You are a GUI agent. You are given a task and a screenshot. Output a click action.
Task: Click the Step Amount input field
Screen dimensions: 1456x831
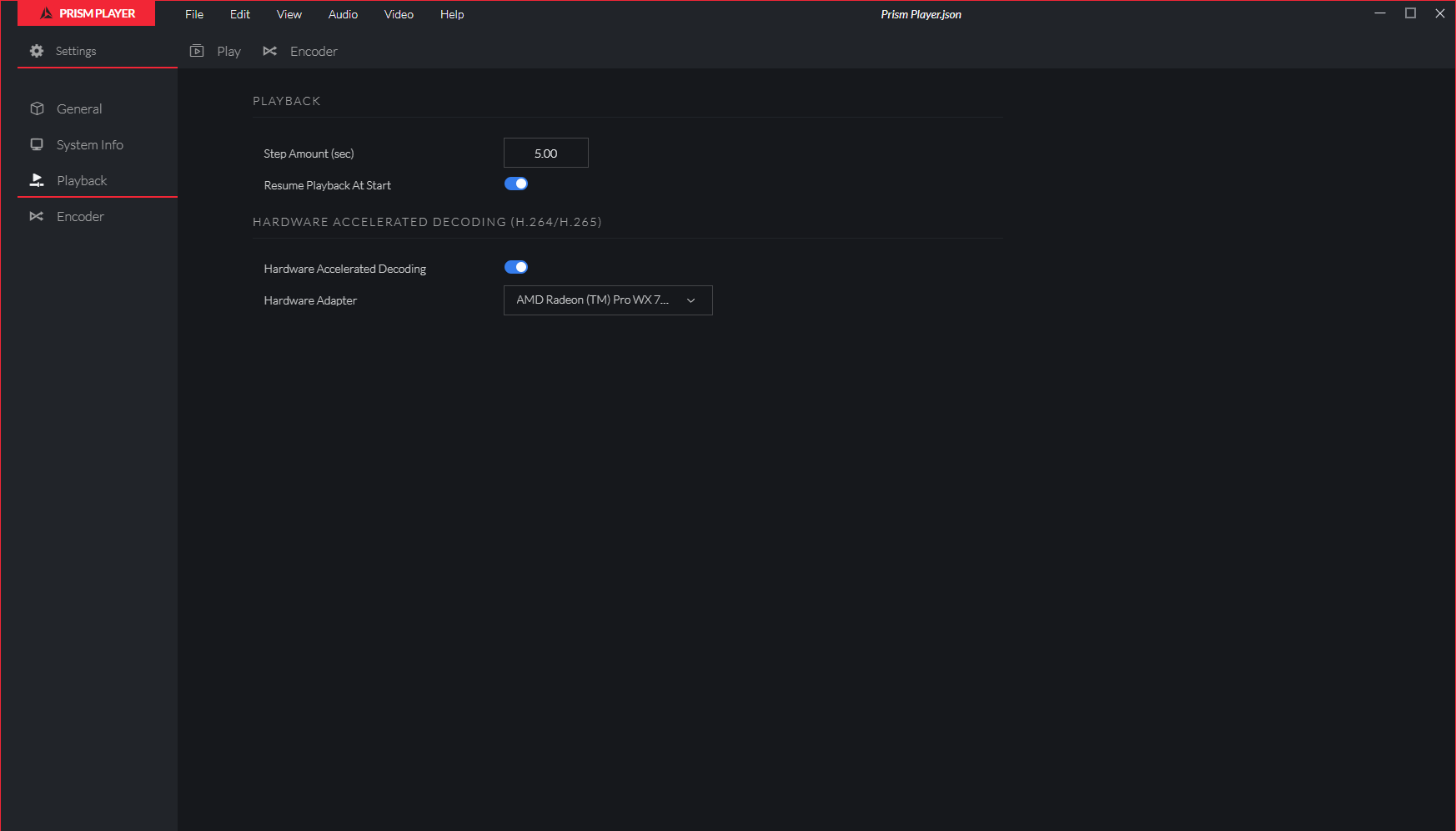(545, 153)
